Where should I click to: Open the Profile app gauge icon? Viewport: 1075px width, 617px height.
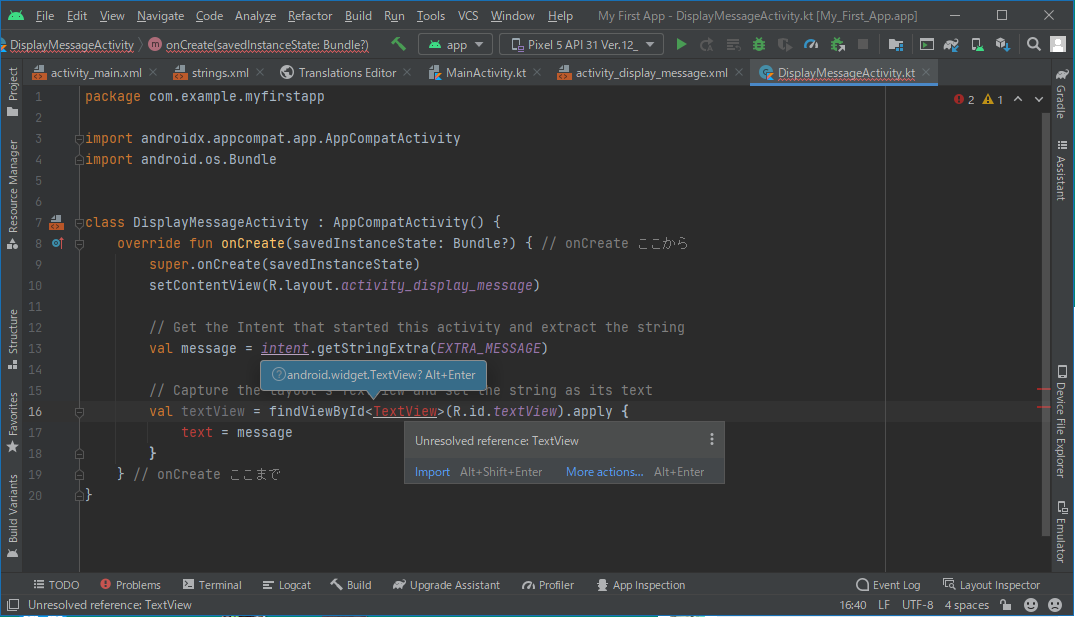tap(811, 45)
